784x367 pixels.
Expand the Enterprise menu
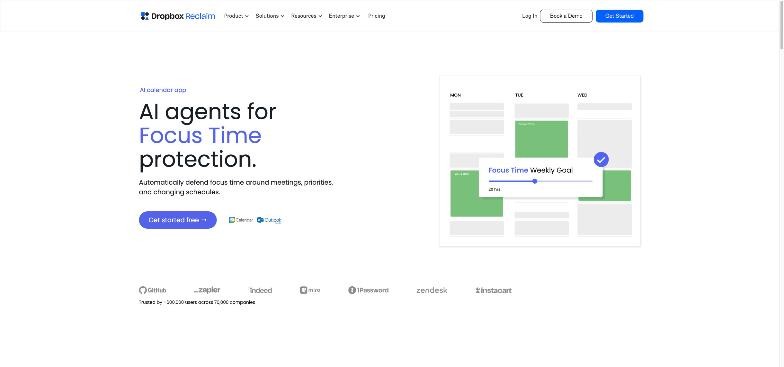[344, 16]
